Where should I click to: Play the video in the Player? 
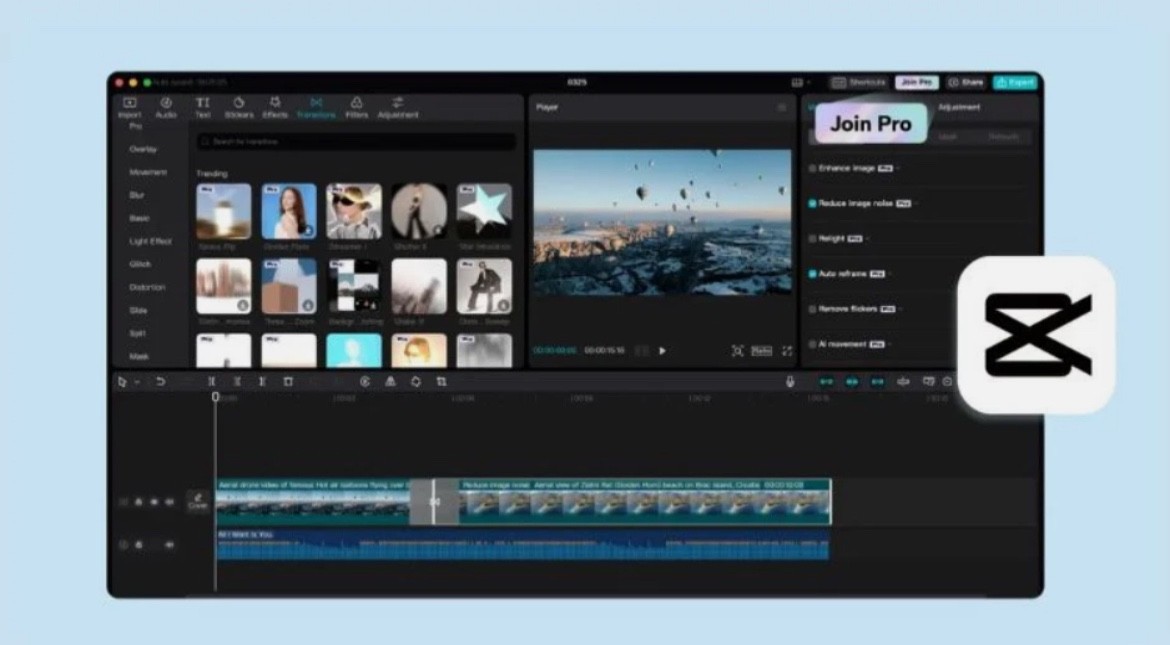click(662, 351)
